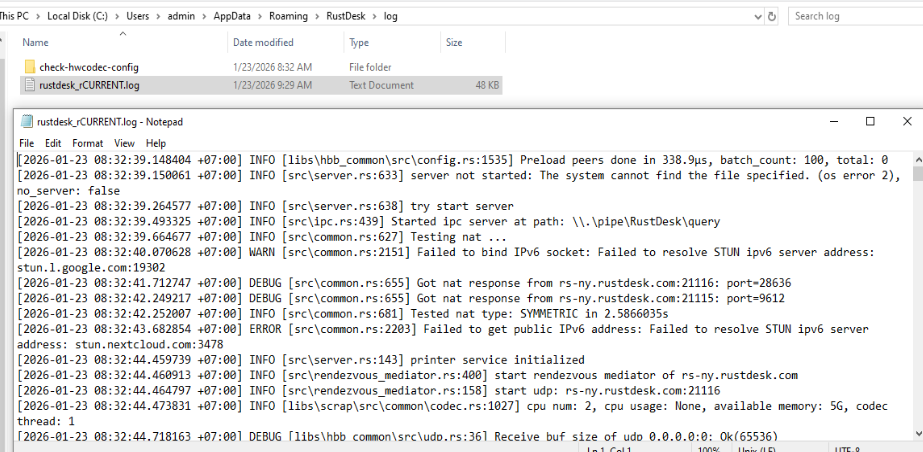Open the check-hwcodec-config folder icon

click(29, 67)
